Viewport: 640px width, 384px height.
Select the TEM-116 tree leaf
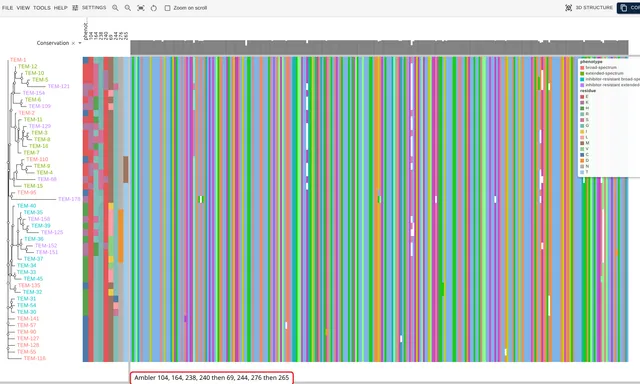tap(35, 358)
